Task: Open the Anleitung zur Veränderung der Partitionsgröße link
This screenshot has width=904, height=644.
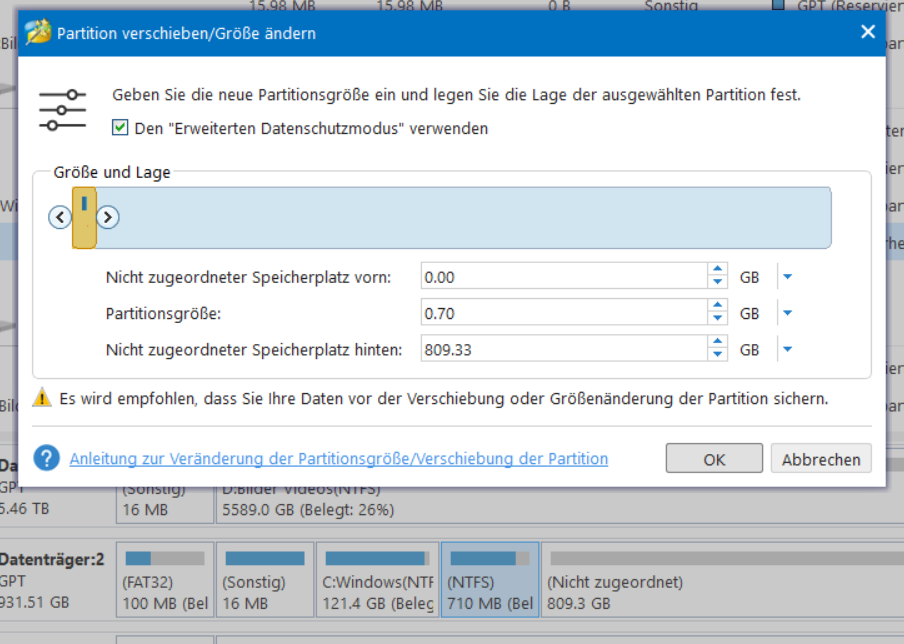Action: tap(339, 459)
